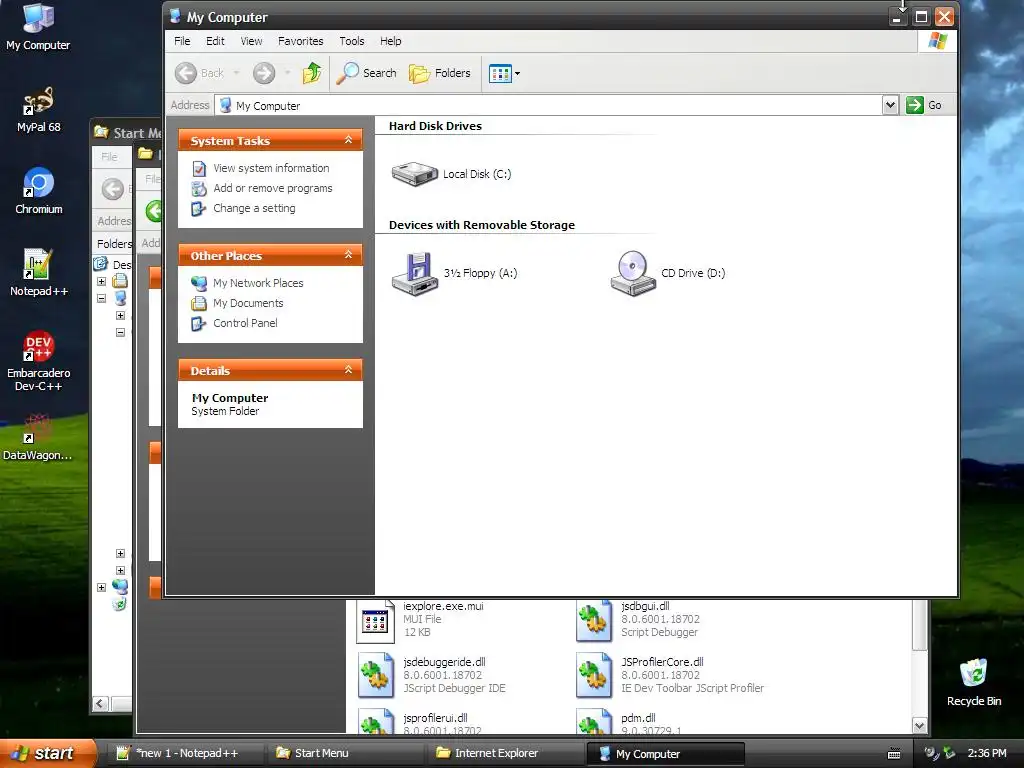This screenshot has width=1024, height=768.
Task: Switch to Start Menu taskbar button
Action: 346,754
